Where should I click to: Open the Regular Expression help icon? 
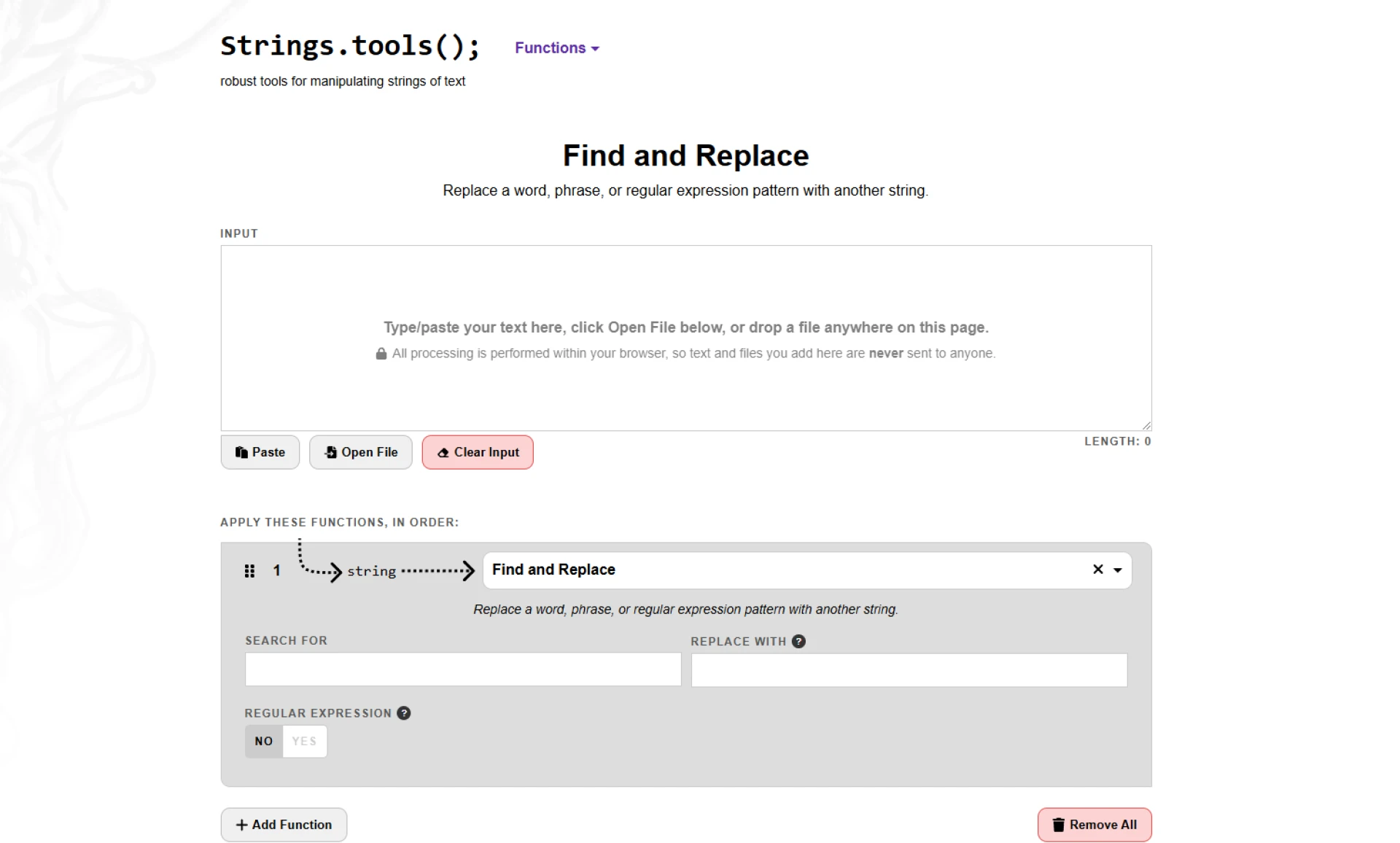(x=403, y=713)
